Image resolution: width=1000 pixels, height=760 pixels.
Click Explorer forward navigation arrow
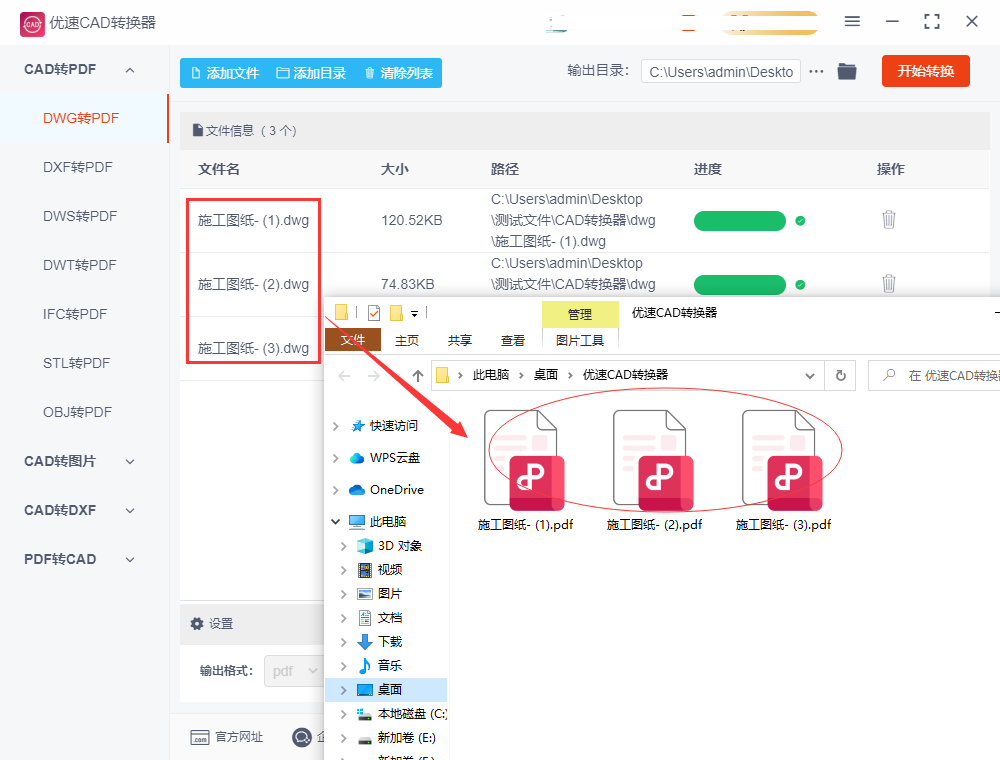[374, 376]
